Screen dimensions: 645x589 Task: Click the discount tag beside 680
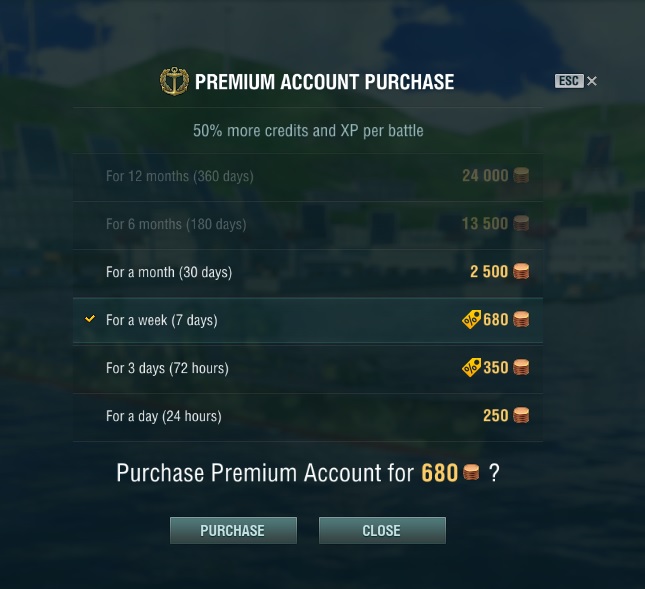(x=471, y=320)
